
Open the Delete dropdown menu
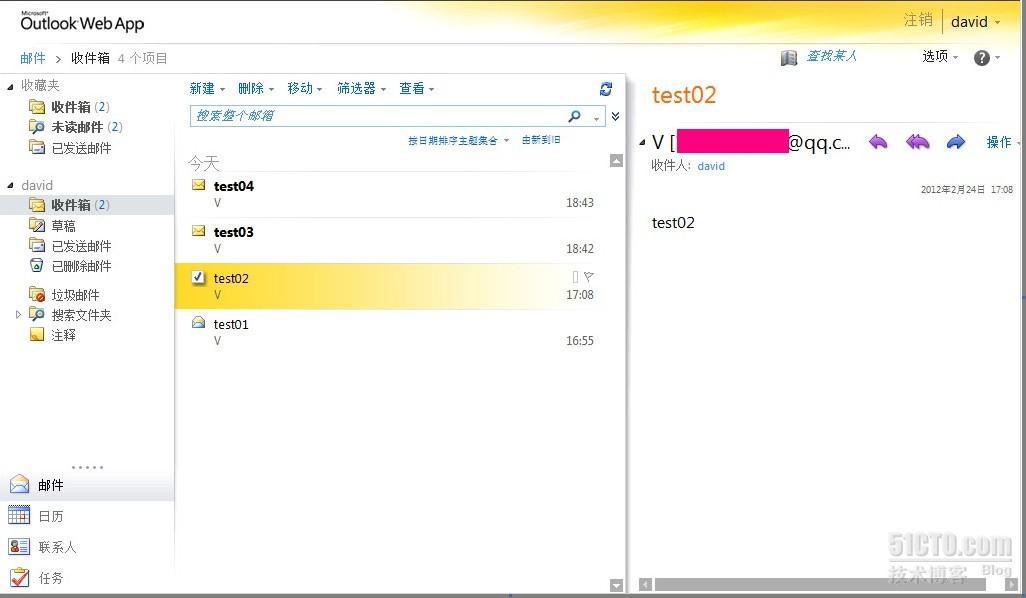256,88
